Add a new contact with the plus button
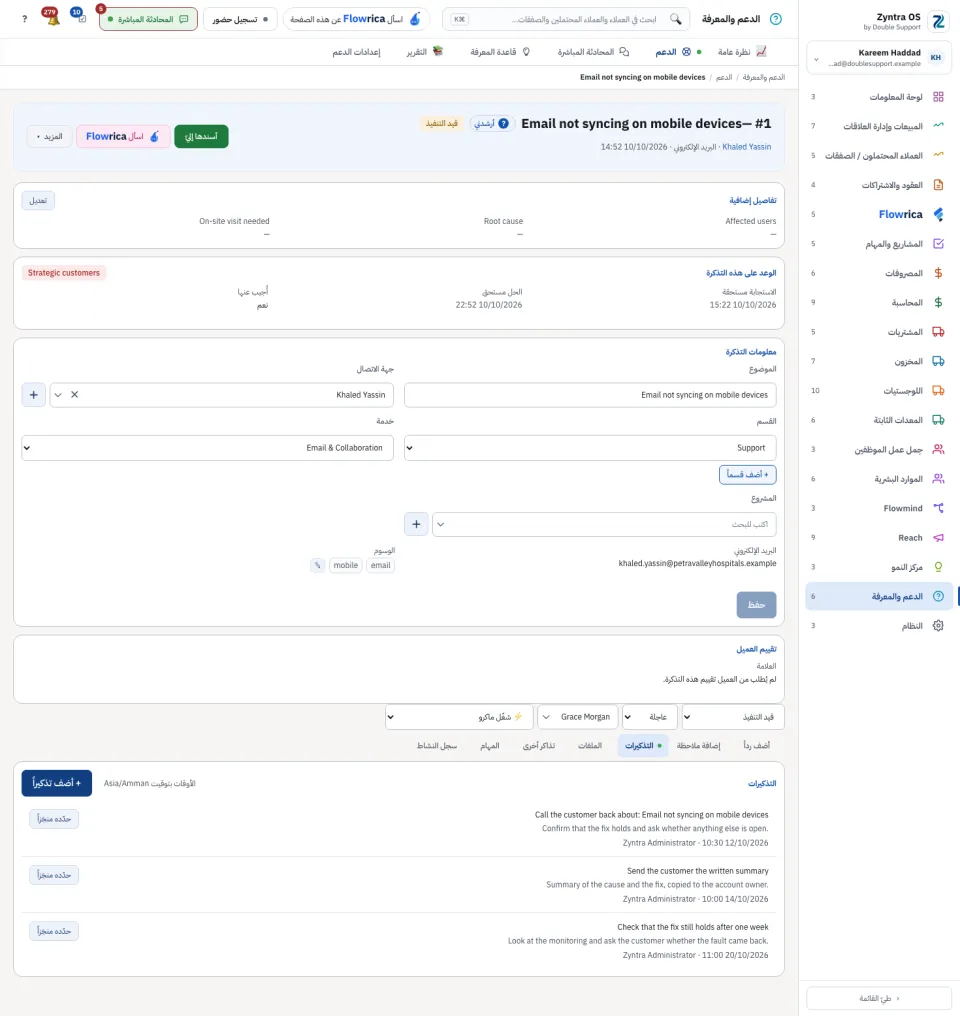 (x=34, y=395)
